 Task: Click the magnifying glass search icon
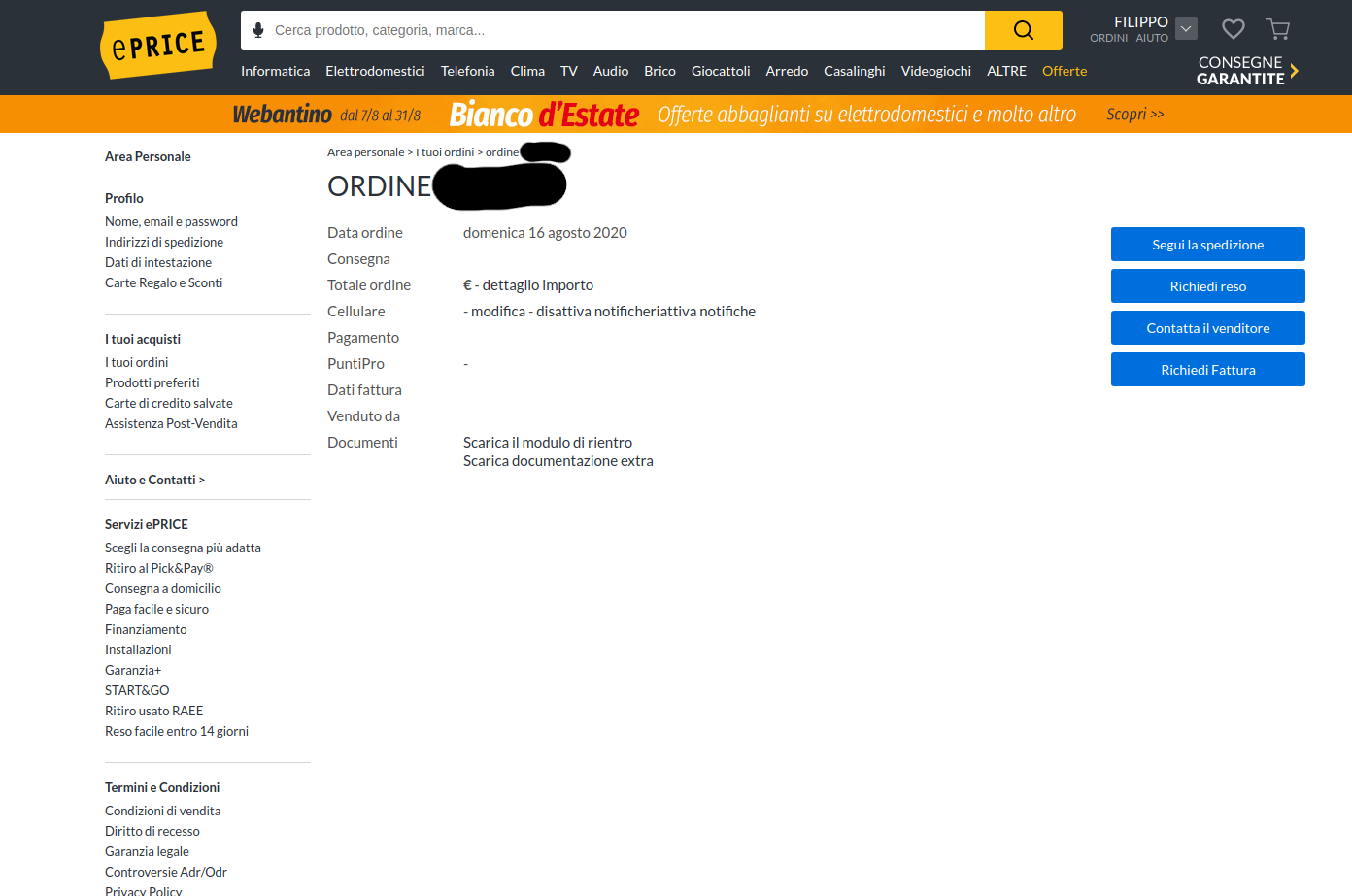coord(1023,30)
